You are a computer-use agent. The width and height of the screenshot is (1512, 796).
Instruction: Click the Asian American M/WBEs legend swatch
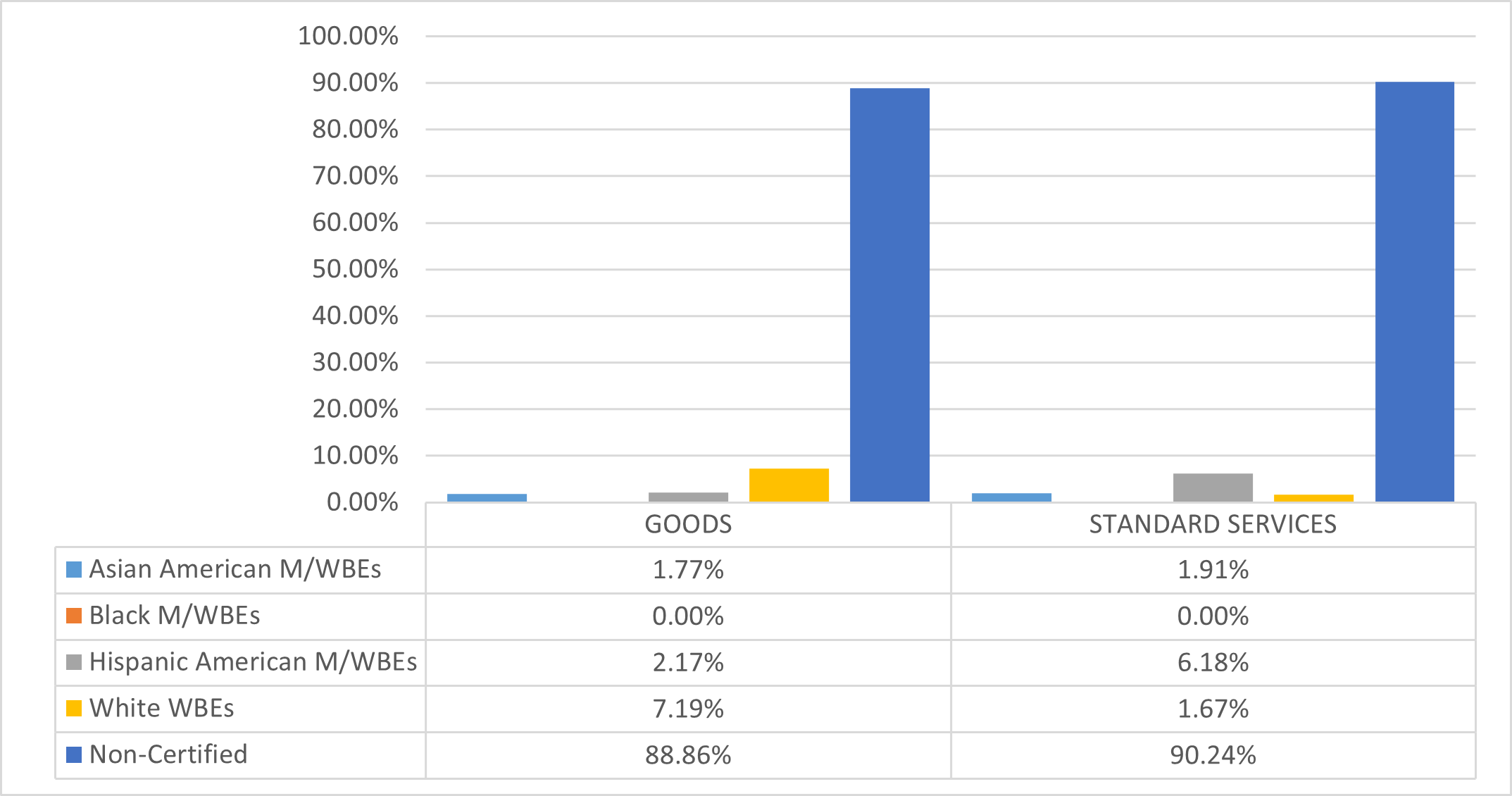74,569
